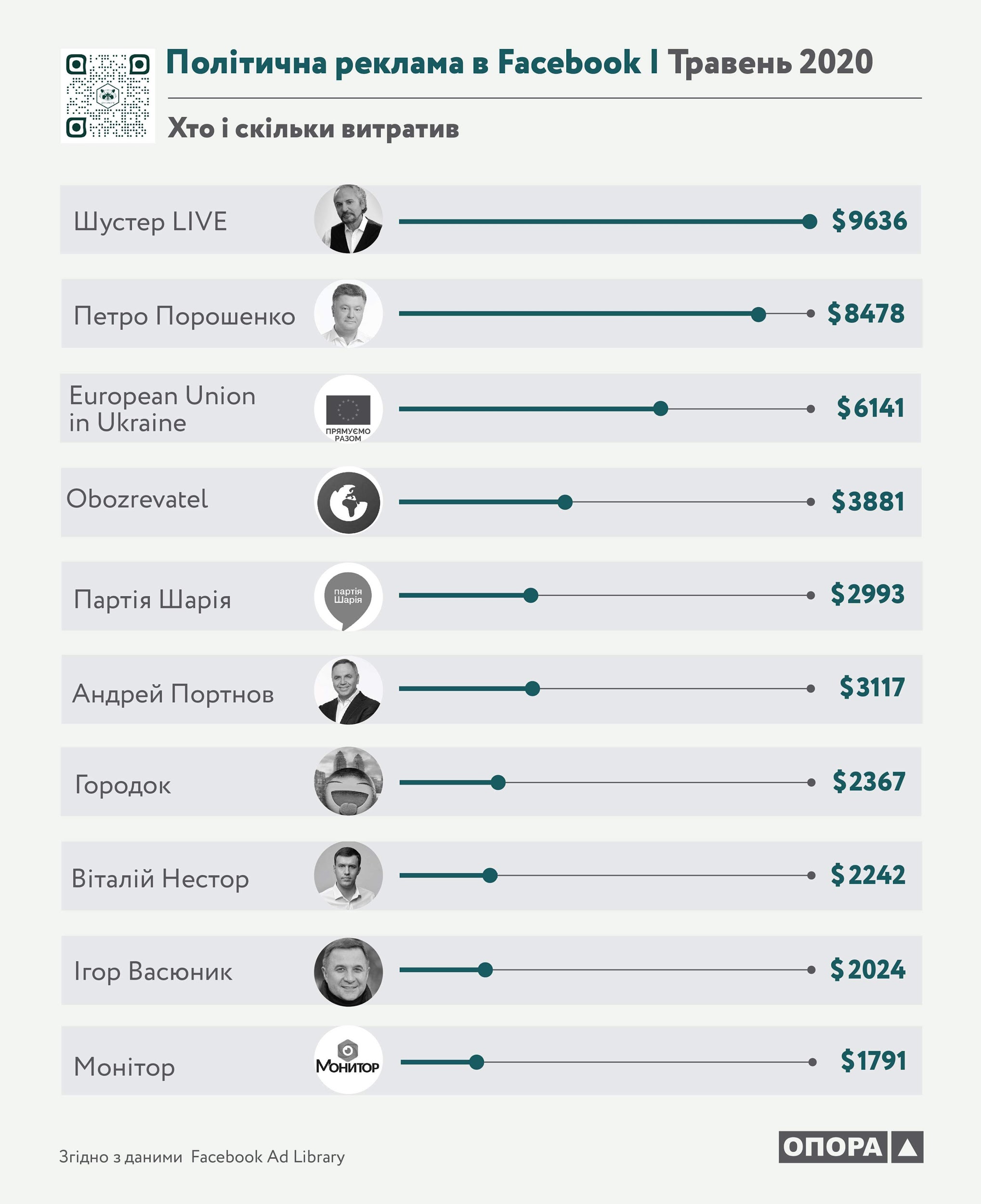This screenshot has height=1204, width=981.
Task: Click the large dot on Шустер LIVE bar
Action: [809, 222]
